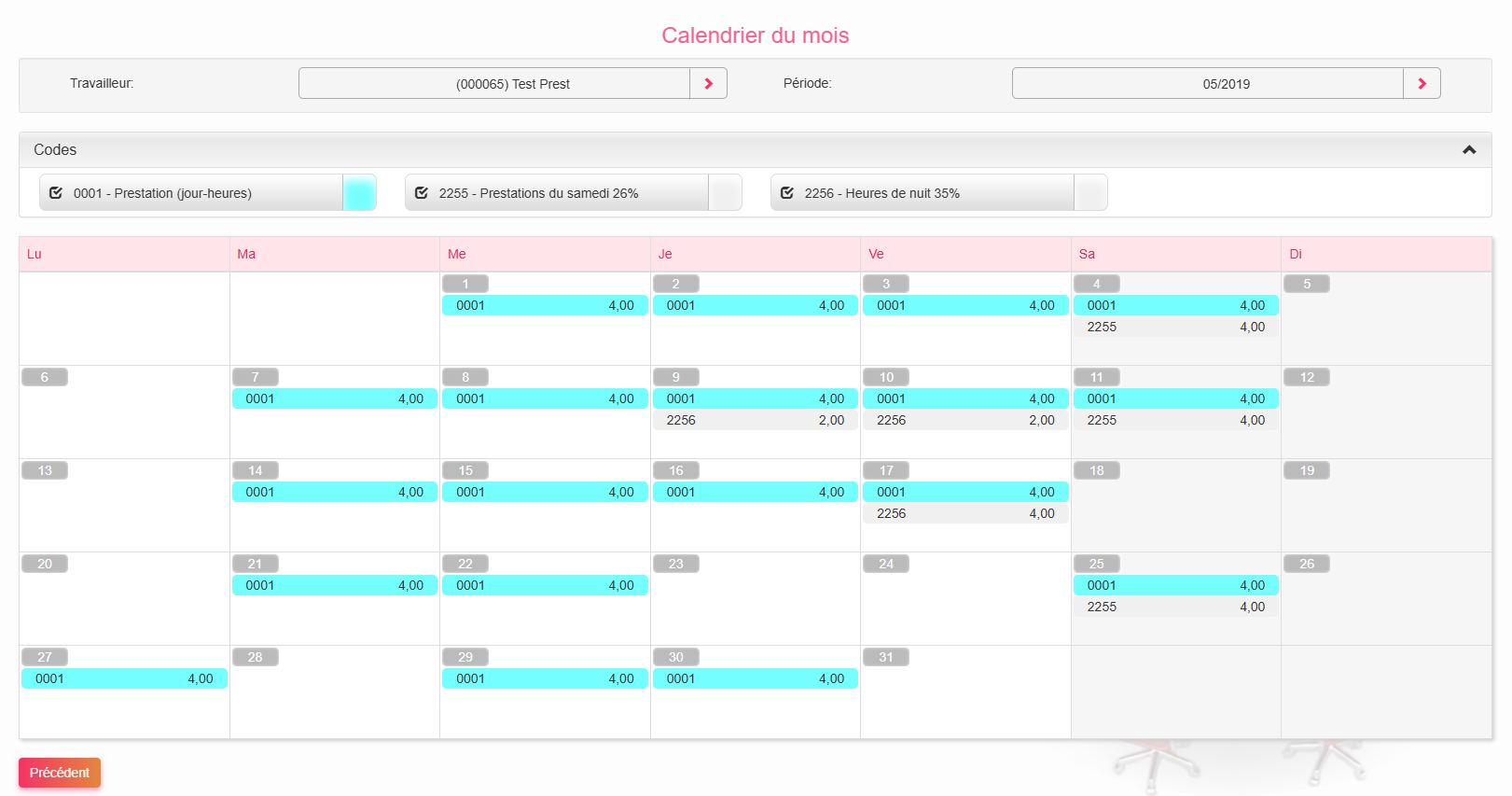Toggle the 2255 Prestations du samedi checkbox

pos(422,193)
